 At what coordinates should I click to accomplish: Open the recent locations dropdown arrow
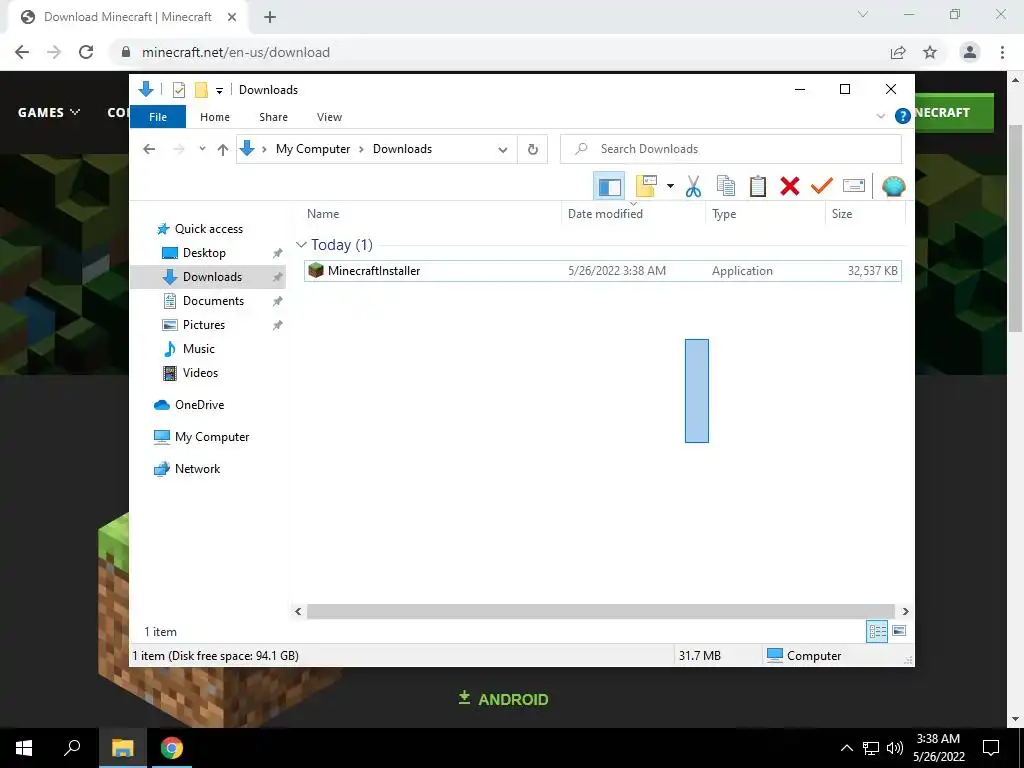[202, 149]
